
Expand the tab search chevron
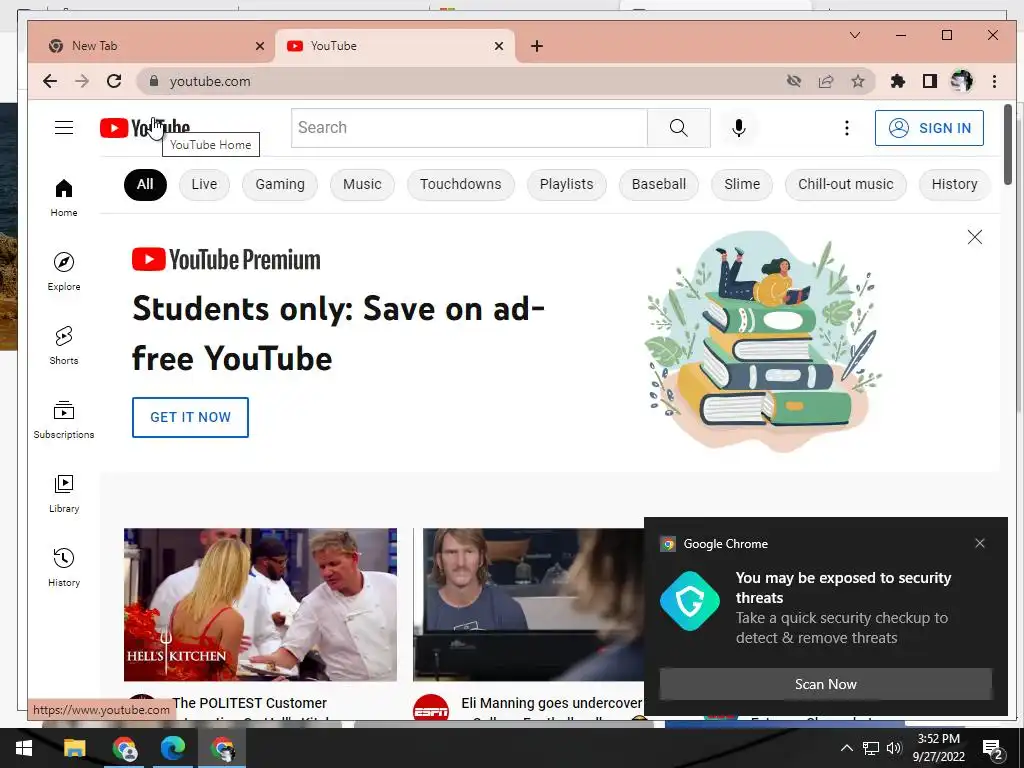click(854, 35)
